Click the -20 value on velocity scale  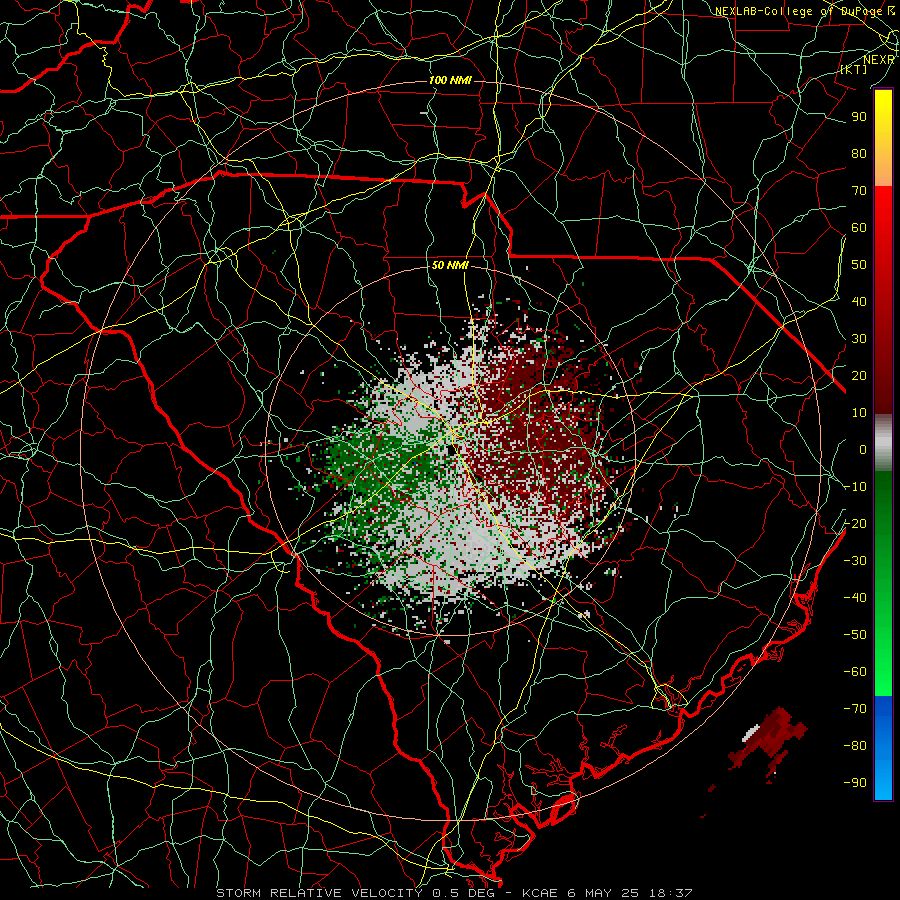pos(855,523)
